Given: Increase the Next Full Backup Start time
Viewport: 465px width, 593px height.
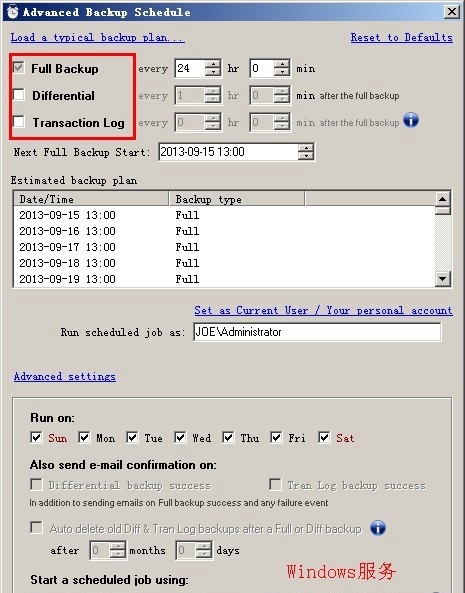Looking at the screenshot, I should tap(306, 148).
